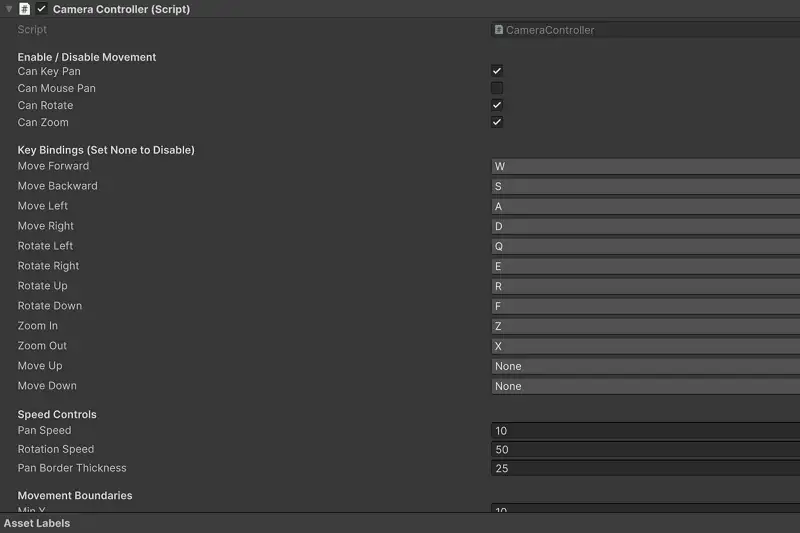
Task: Open the Move Forward key dropdown
Action: 645,166
